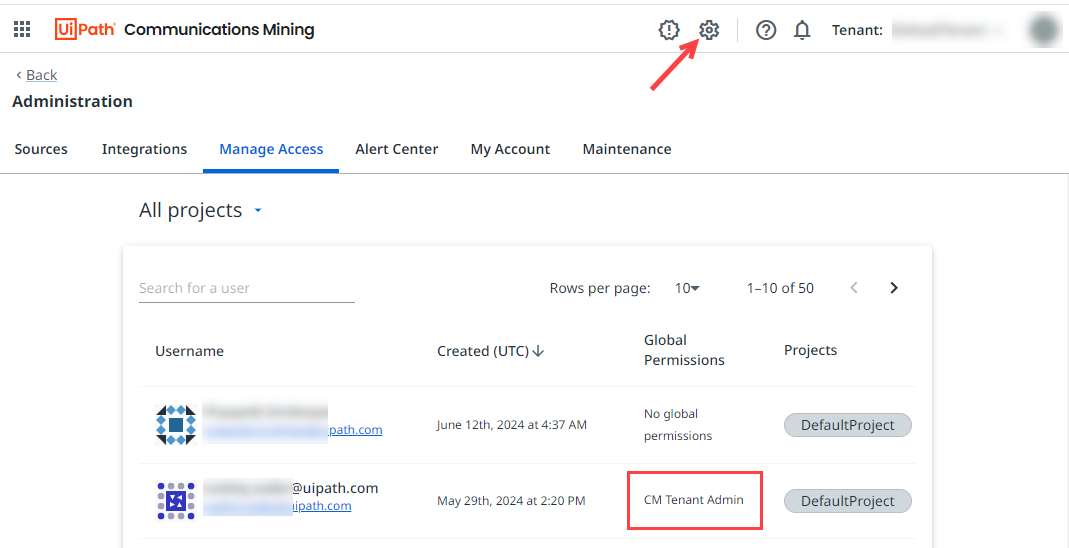Click the user profile avatar
Screen dimensions: 1069x548
pyautogui.click(x=1044, y=30)
